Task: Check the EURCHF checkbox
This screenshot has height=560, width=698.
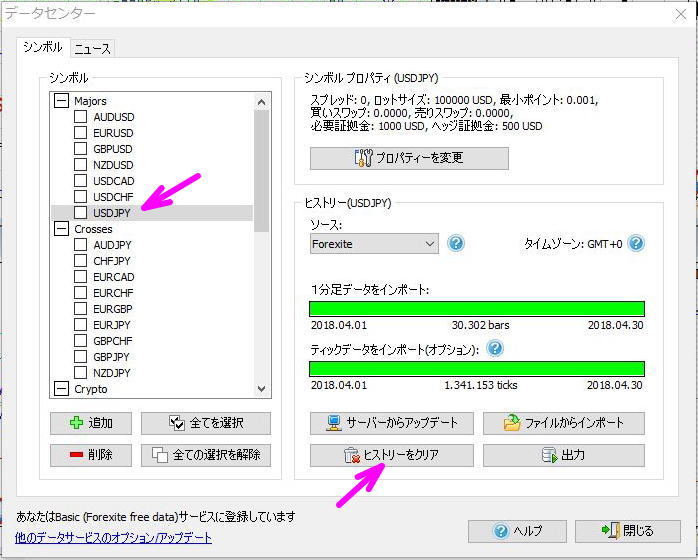Action: (x=81, y=292)
